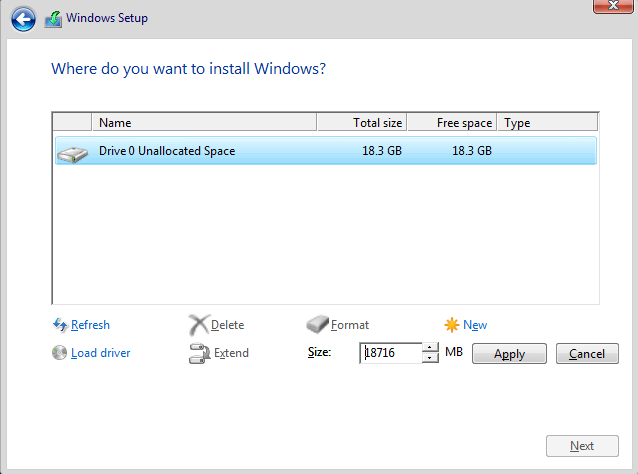638x474 pixels.
Task: Click the Load driver disc icon
Action: [x=59, y=353]
